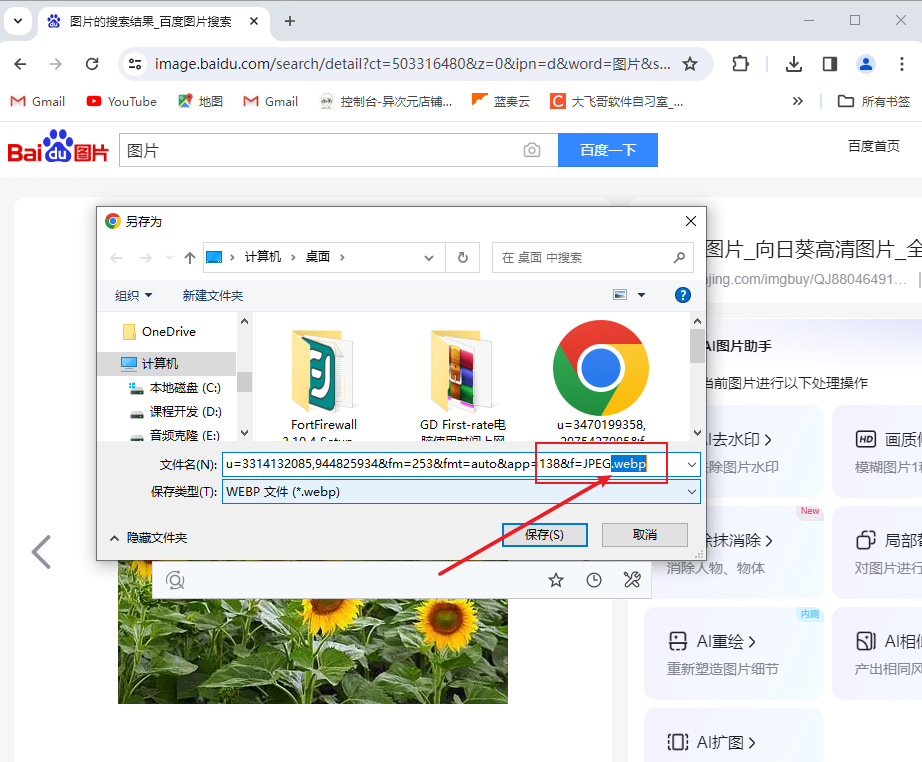The height and width of the screenshot is (762, 922).
Task: Click Chrome's back navigation arrow
Action: [21, 64]
